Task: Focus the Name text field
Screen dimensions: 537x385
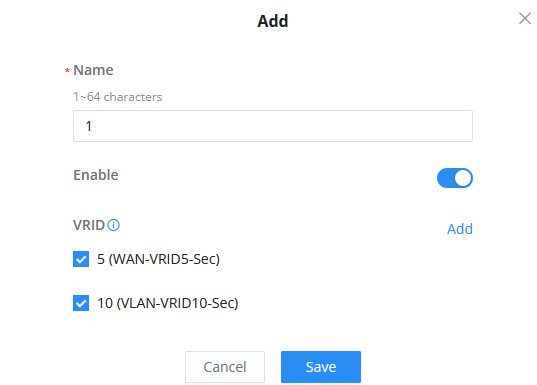Action: tap(273, 126)
